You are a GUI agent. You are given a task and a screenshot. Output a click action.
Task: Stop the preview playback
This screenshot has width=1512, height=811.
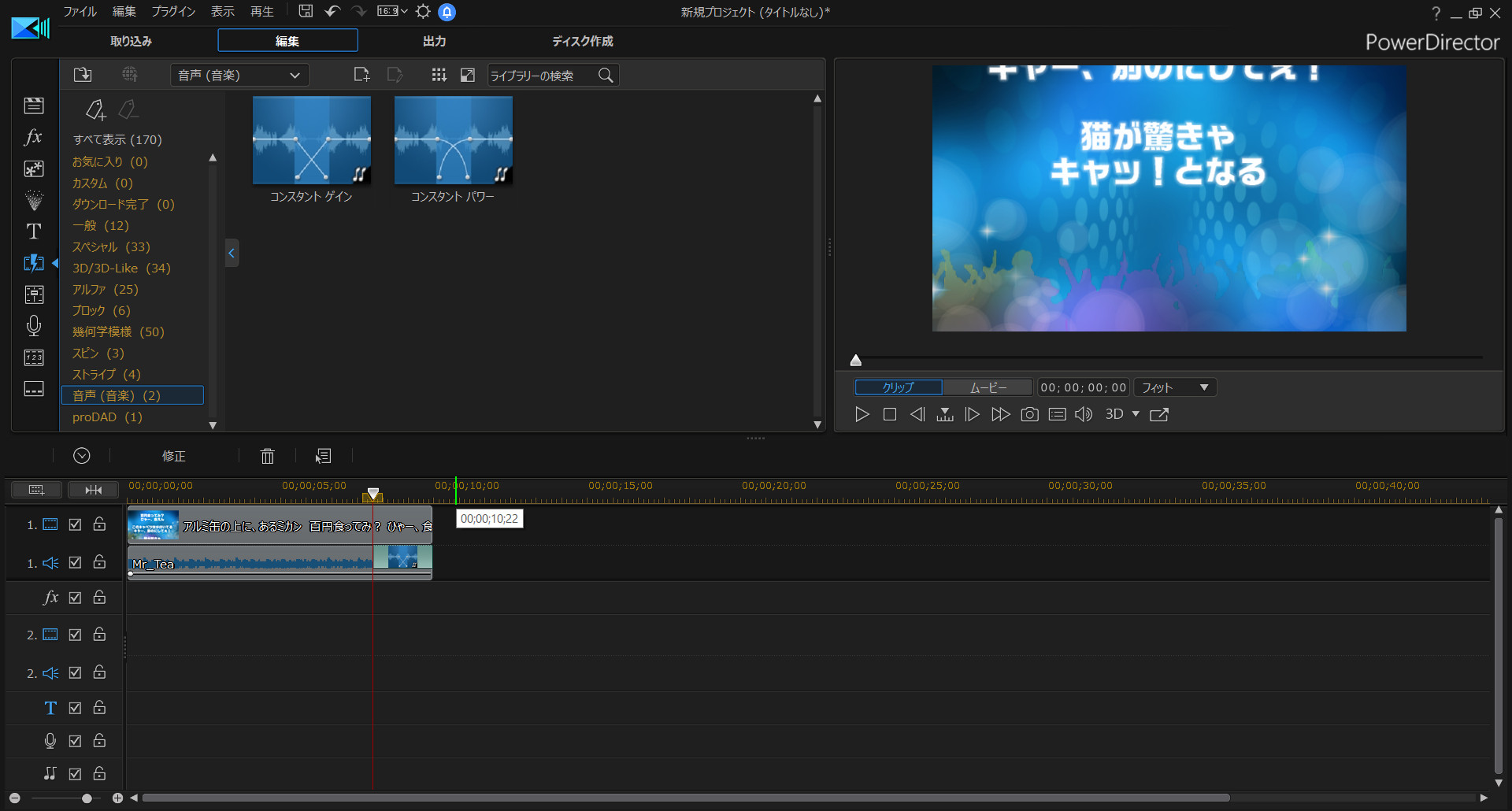click(x=890, y=414)
